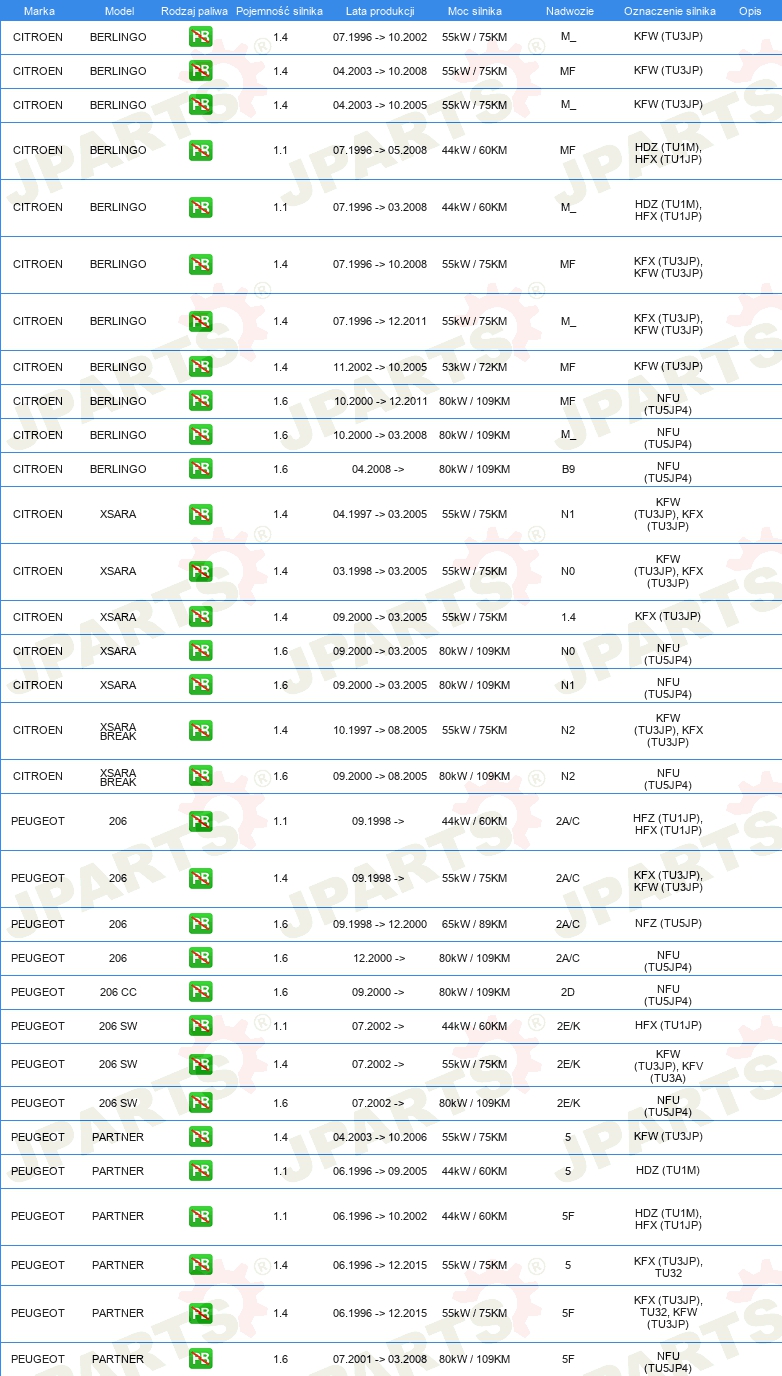Click production range 04.2003 -> 10.2006
The height and width of the screenshot is (1376, 782).
point(379,1138)
